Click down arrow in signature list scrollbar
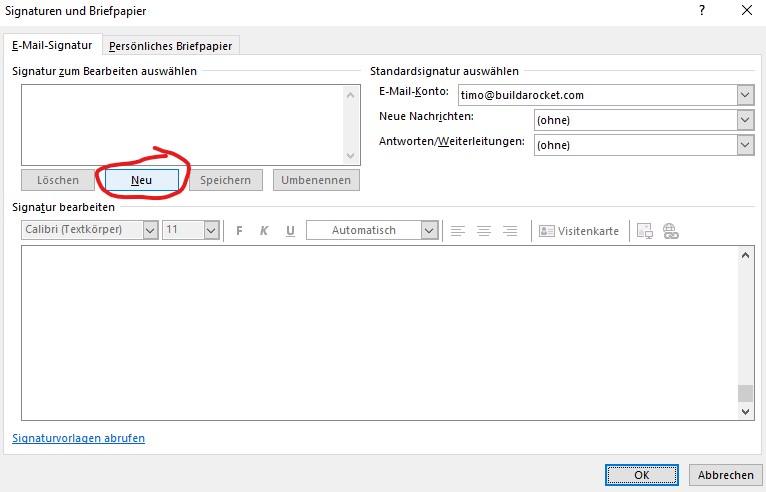Image resolution: width=766 pixels, height=492 pixels. (350, 156)
